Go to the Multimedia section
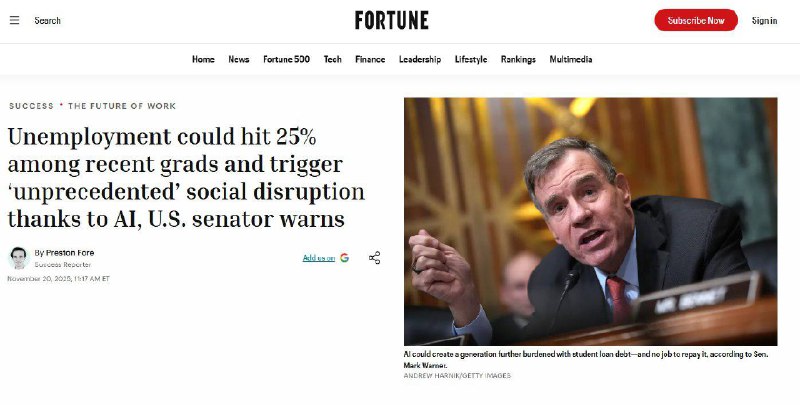 point(571,59)
